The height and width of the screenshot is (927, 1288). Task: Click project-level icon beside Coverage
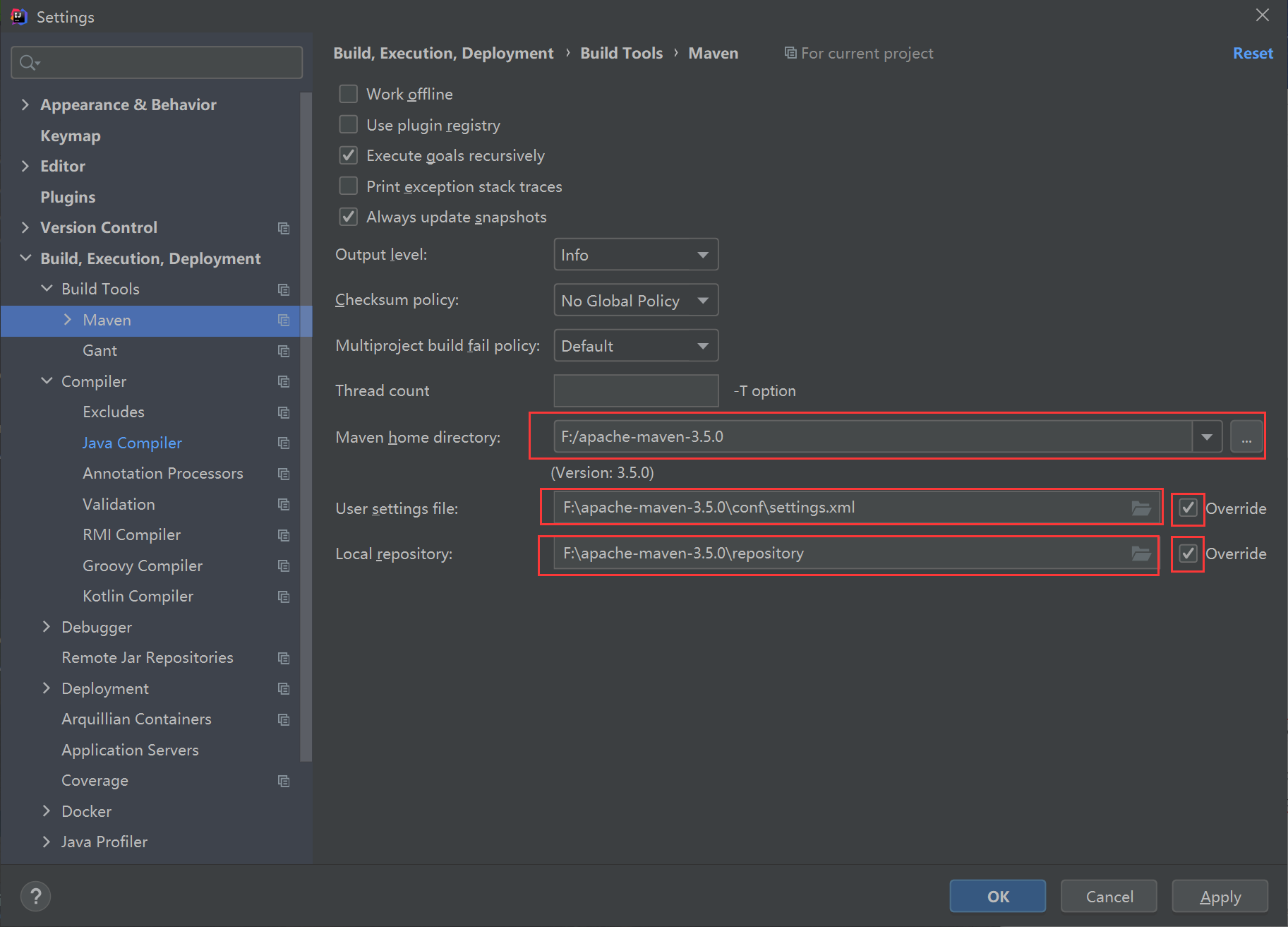284,781
